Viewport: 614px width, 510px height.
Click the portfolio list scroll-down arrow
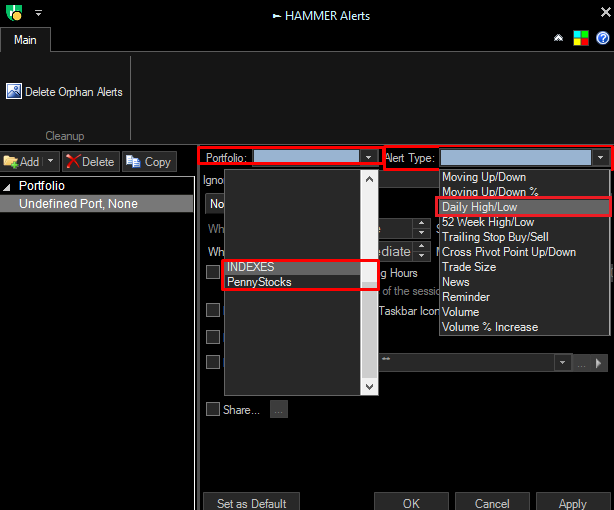pyautogui.click(x=369, y=387)
